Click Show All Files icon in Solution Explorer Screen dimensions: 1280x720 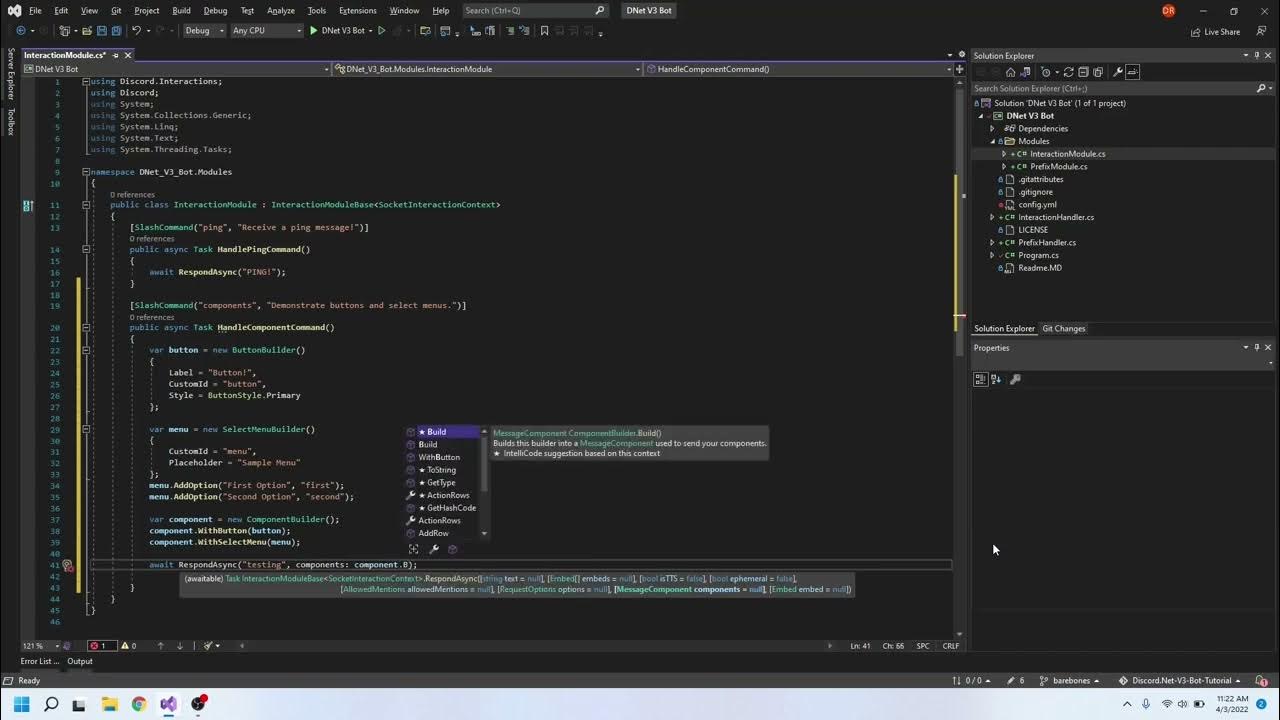coord(1097,72)
